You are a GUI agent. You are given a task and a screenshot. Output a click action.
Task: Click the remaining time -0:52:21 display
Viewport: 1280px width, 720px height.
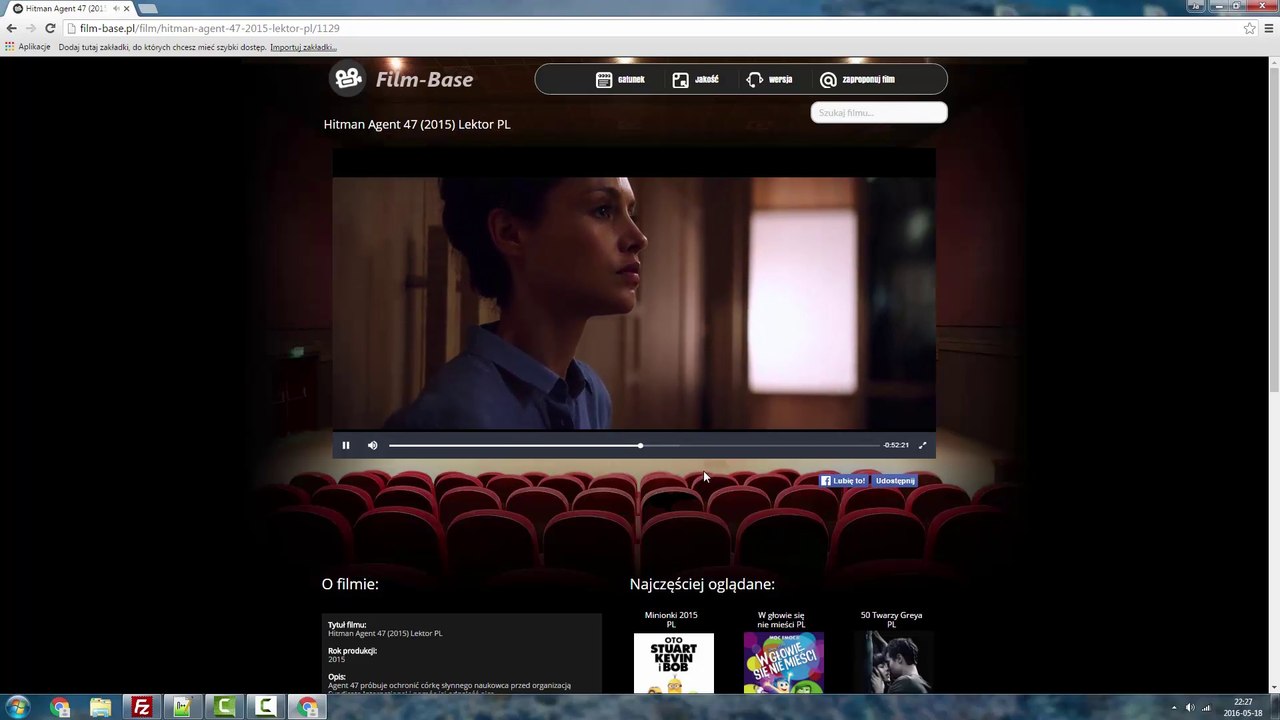[896, 445]
